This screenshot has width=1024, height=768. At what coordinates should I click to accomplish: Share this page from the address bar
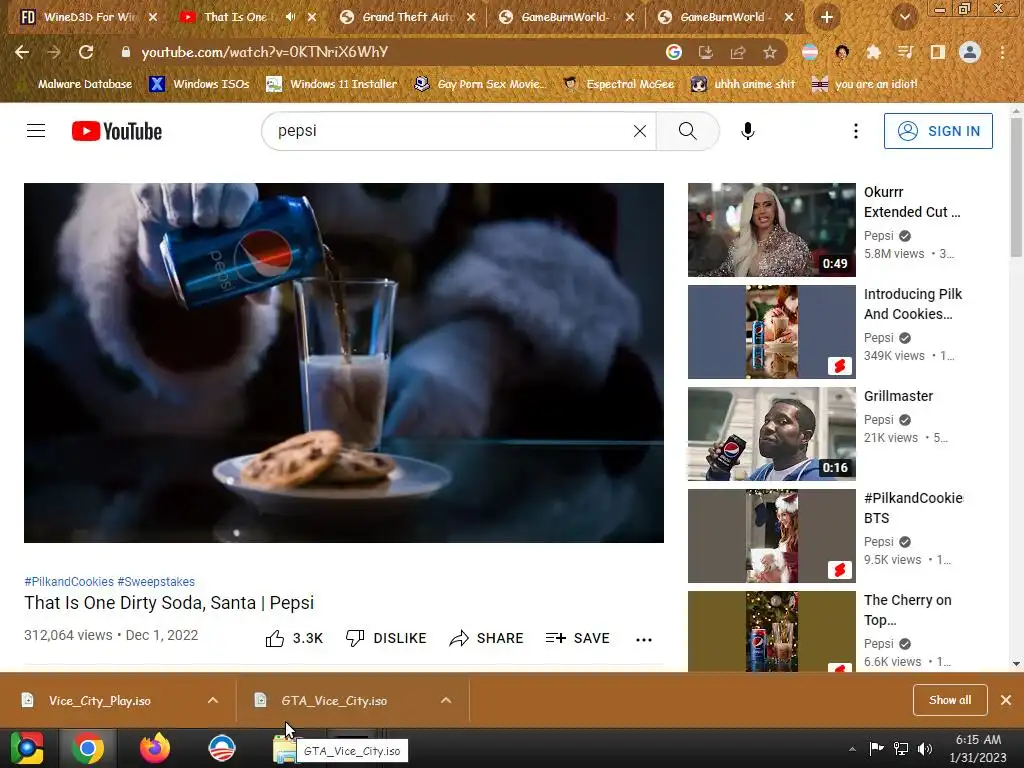(738, 52)
